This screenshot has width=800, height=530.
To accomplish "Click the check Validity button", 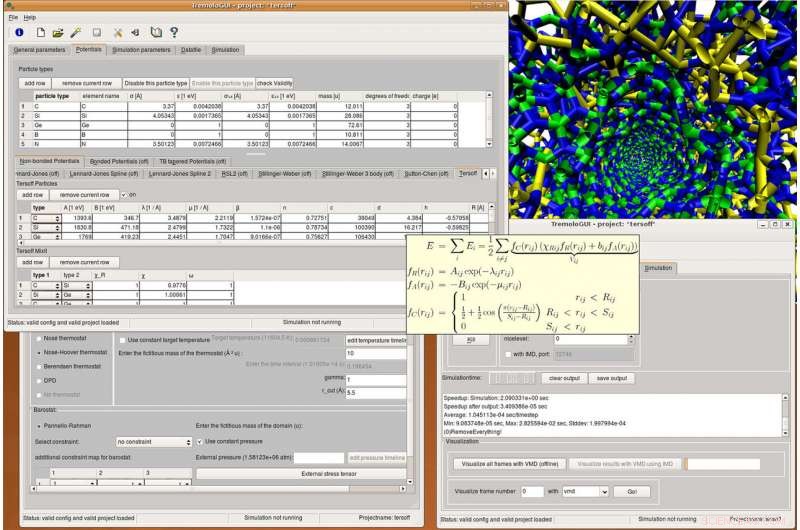I will [x=275, y=82].
